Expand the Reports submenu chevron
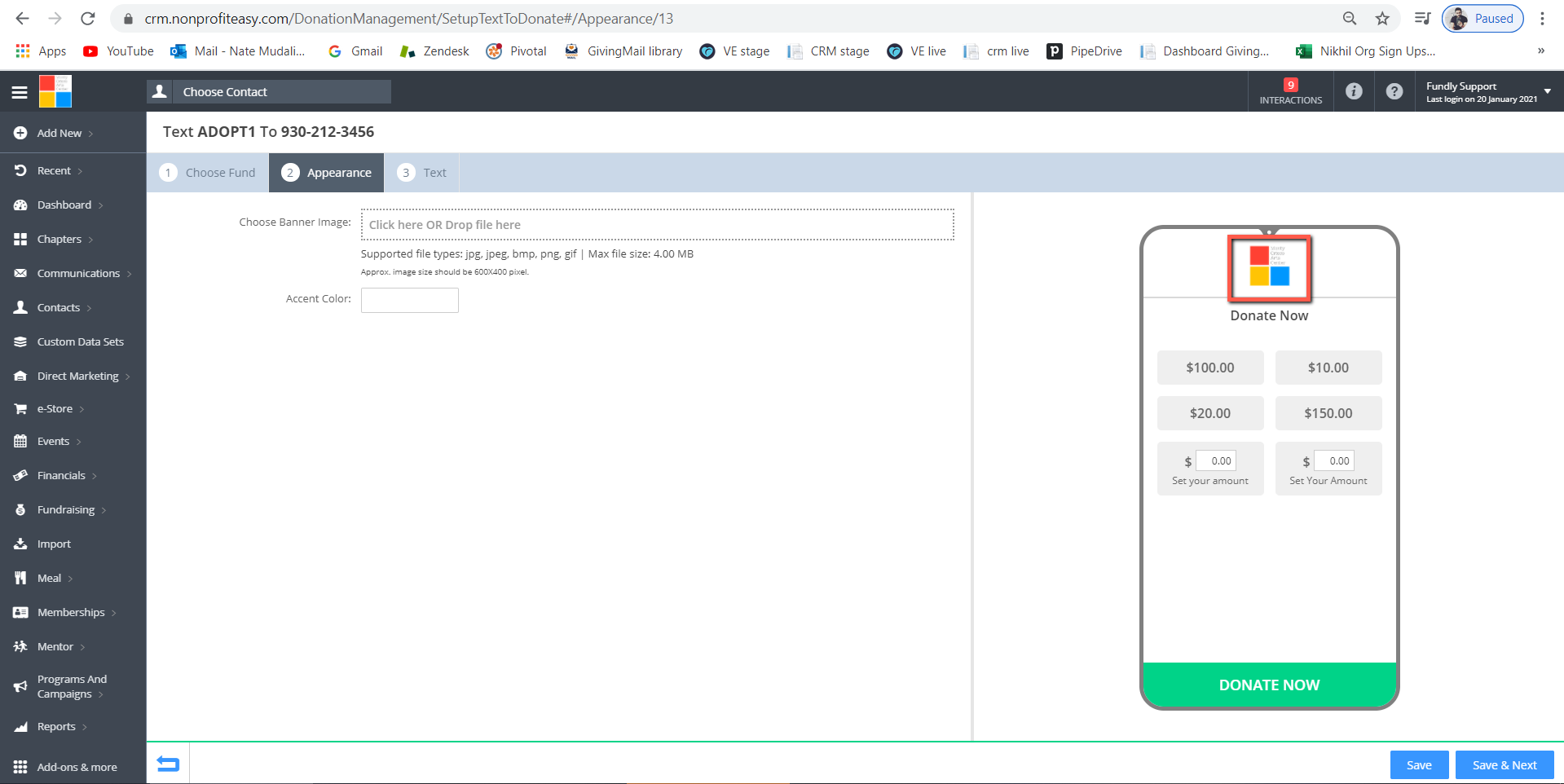1564x784 pixels. (x=85, y=727)
